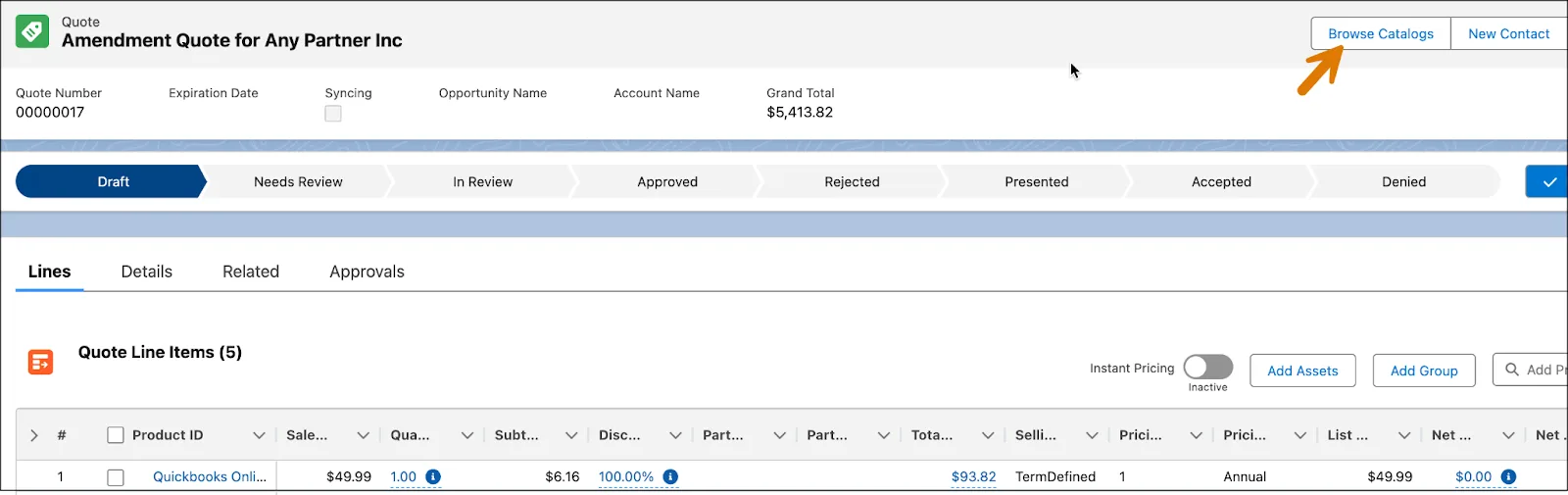Switch to the Details tab
The image size is (1568, 495).
(x=147, y=272)
